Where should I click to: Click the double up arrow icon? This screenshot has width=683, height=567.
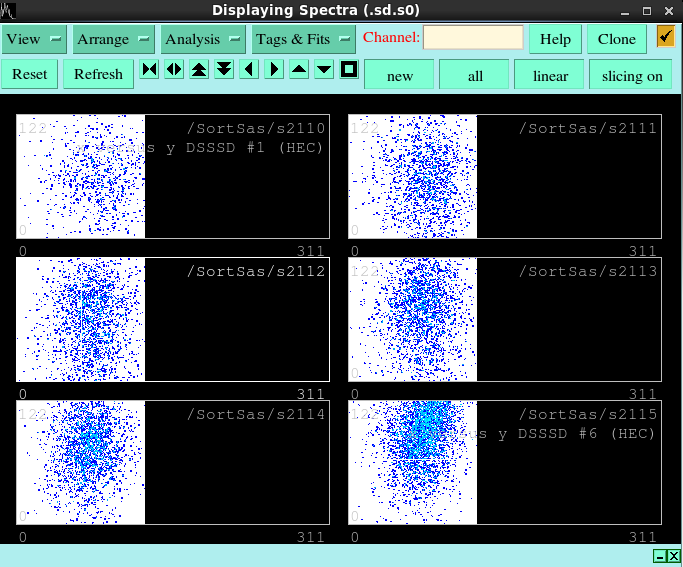pos(199,69)
